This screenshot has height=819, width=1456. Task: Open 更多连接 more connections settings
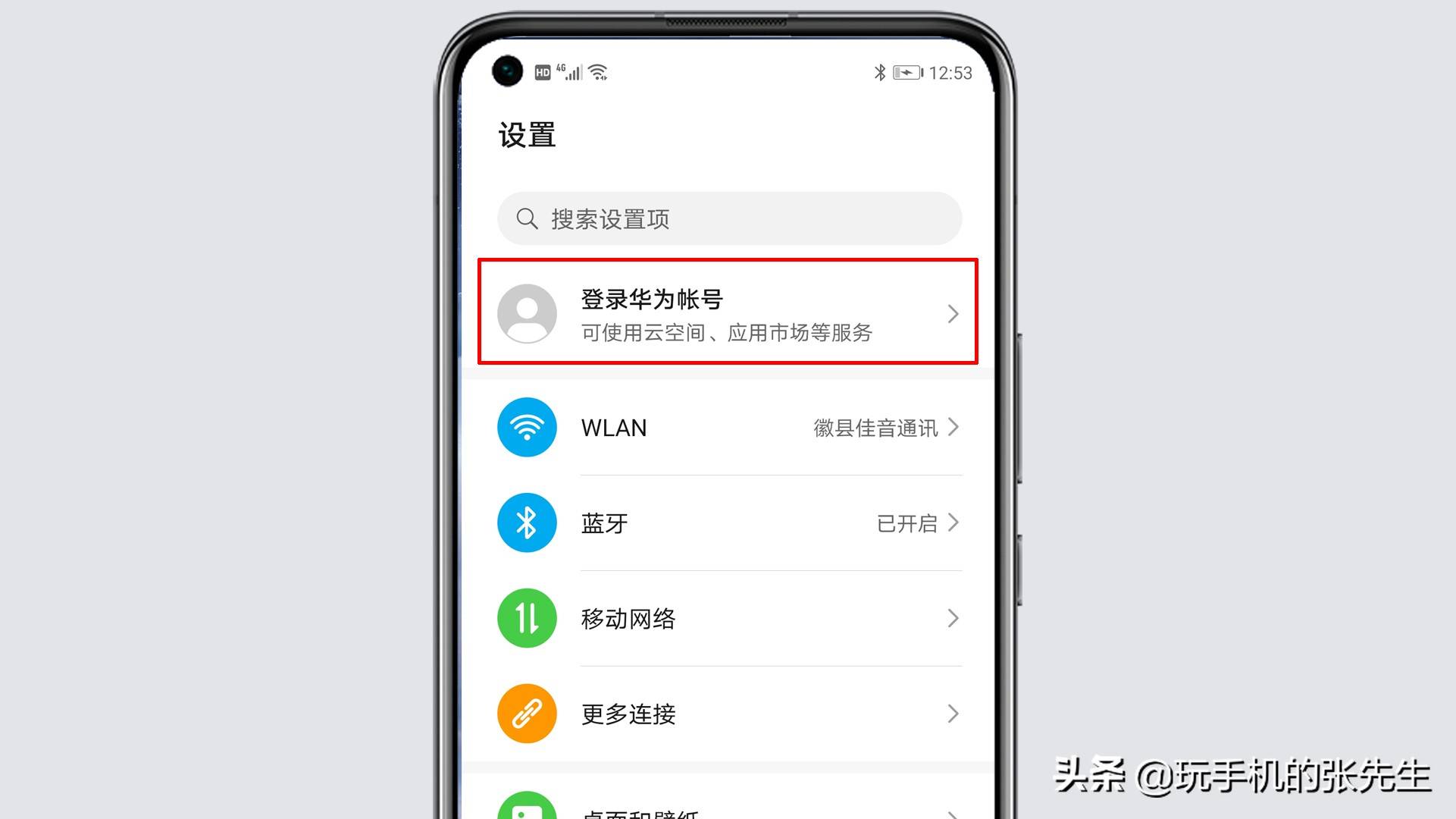[x=728, y=713]
